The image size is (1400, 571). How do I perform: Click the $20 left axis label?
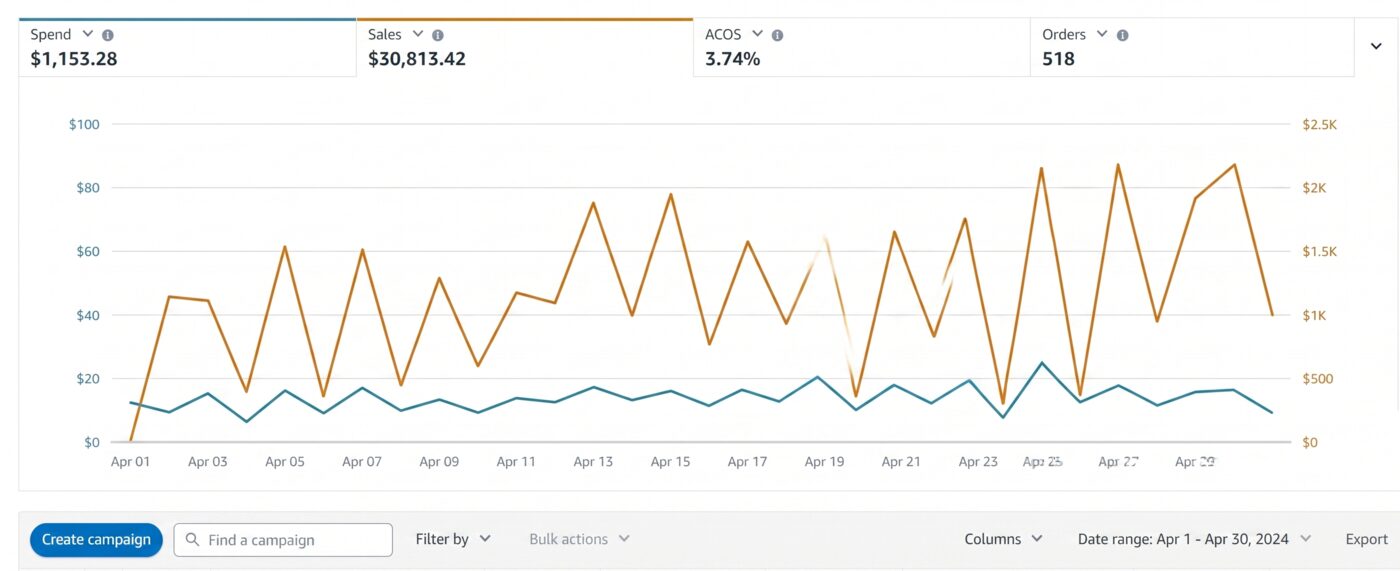pos(88,379)
